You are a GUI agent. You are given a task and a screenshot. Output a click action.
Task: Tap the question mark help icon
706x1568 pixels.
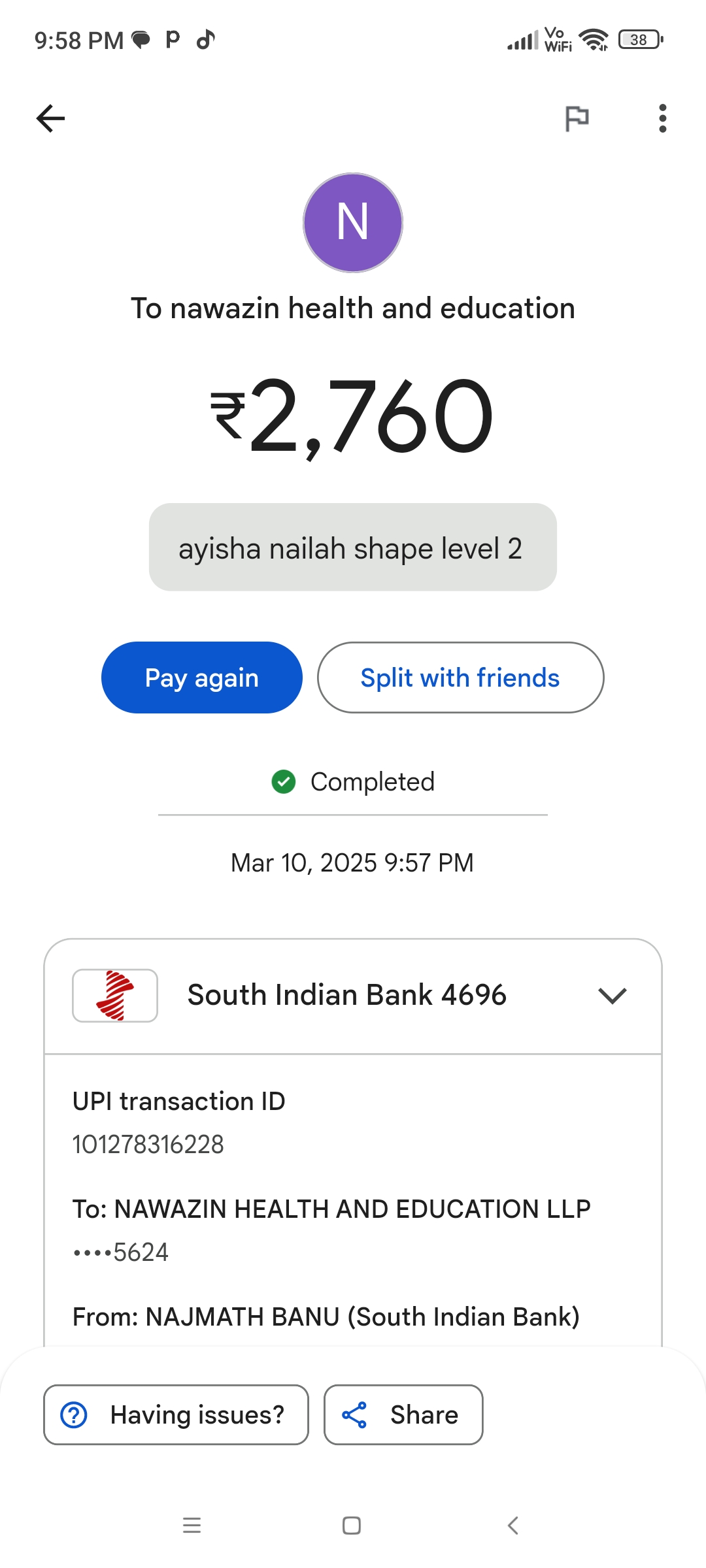tap(74, 1415)
